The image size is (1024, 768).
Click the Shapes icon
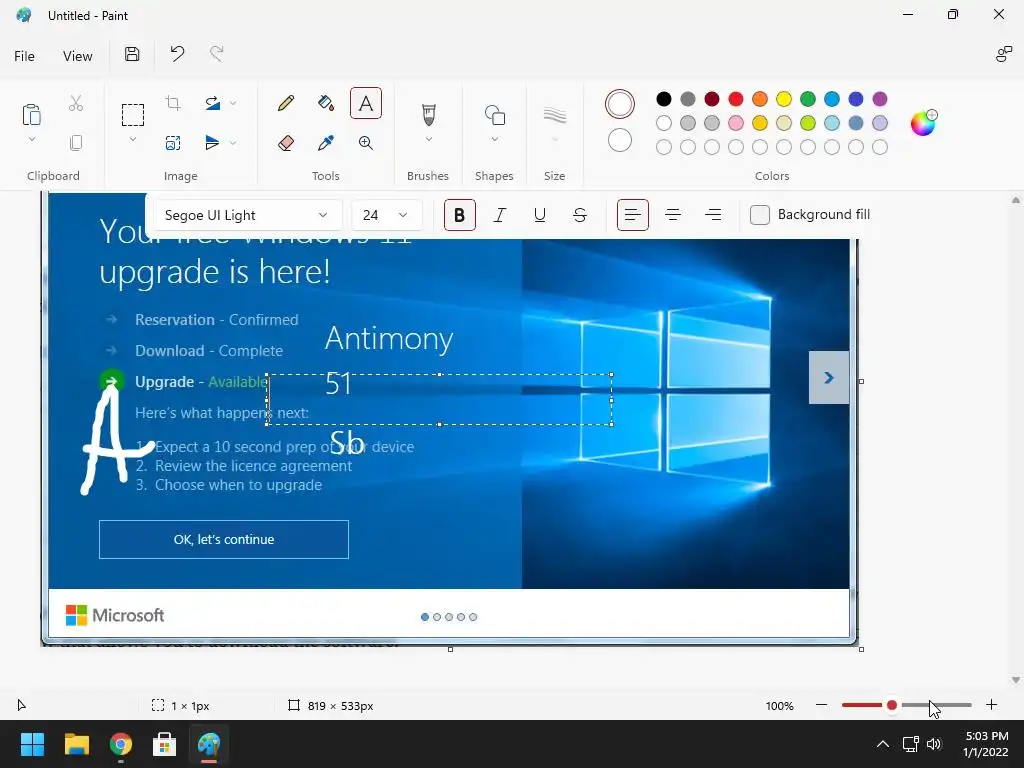coord(494,115)
